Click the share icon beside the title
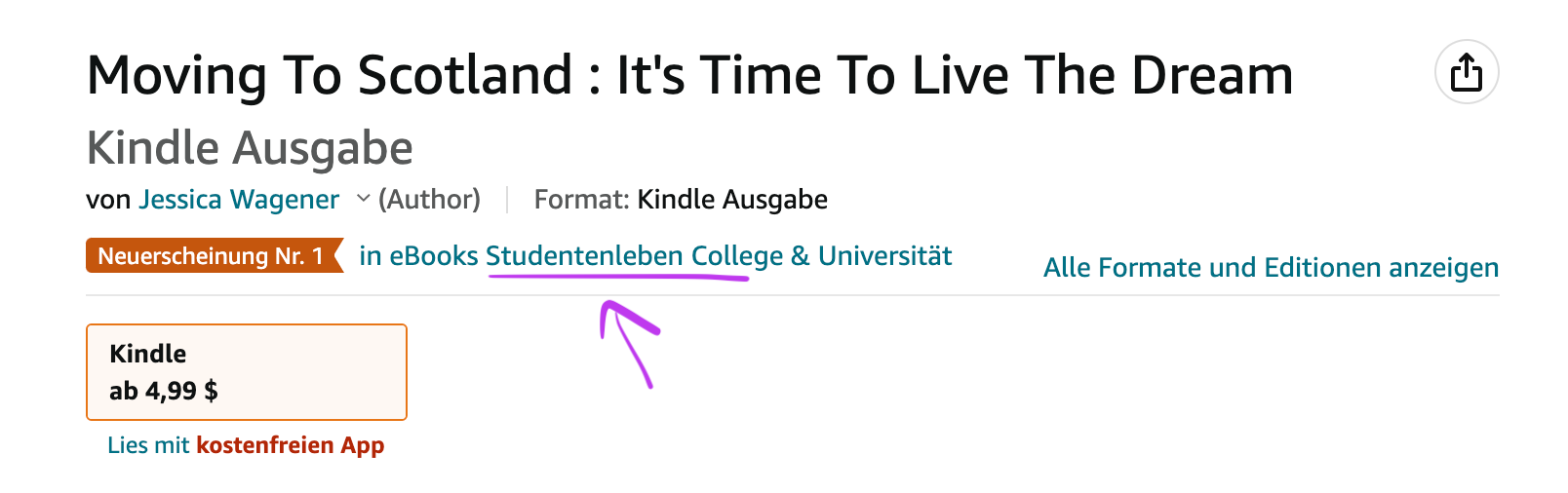 click(x=1467, y=72)
